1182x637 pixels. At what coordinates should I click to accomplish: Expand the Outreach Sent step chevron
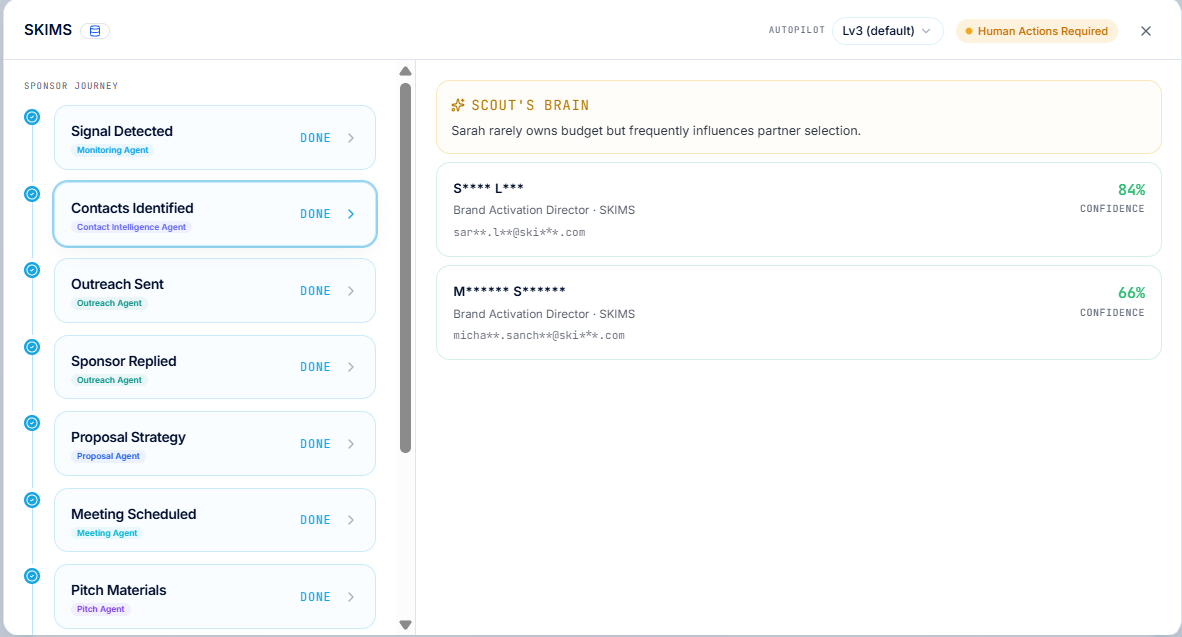tap(351, 291)
